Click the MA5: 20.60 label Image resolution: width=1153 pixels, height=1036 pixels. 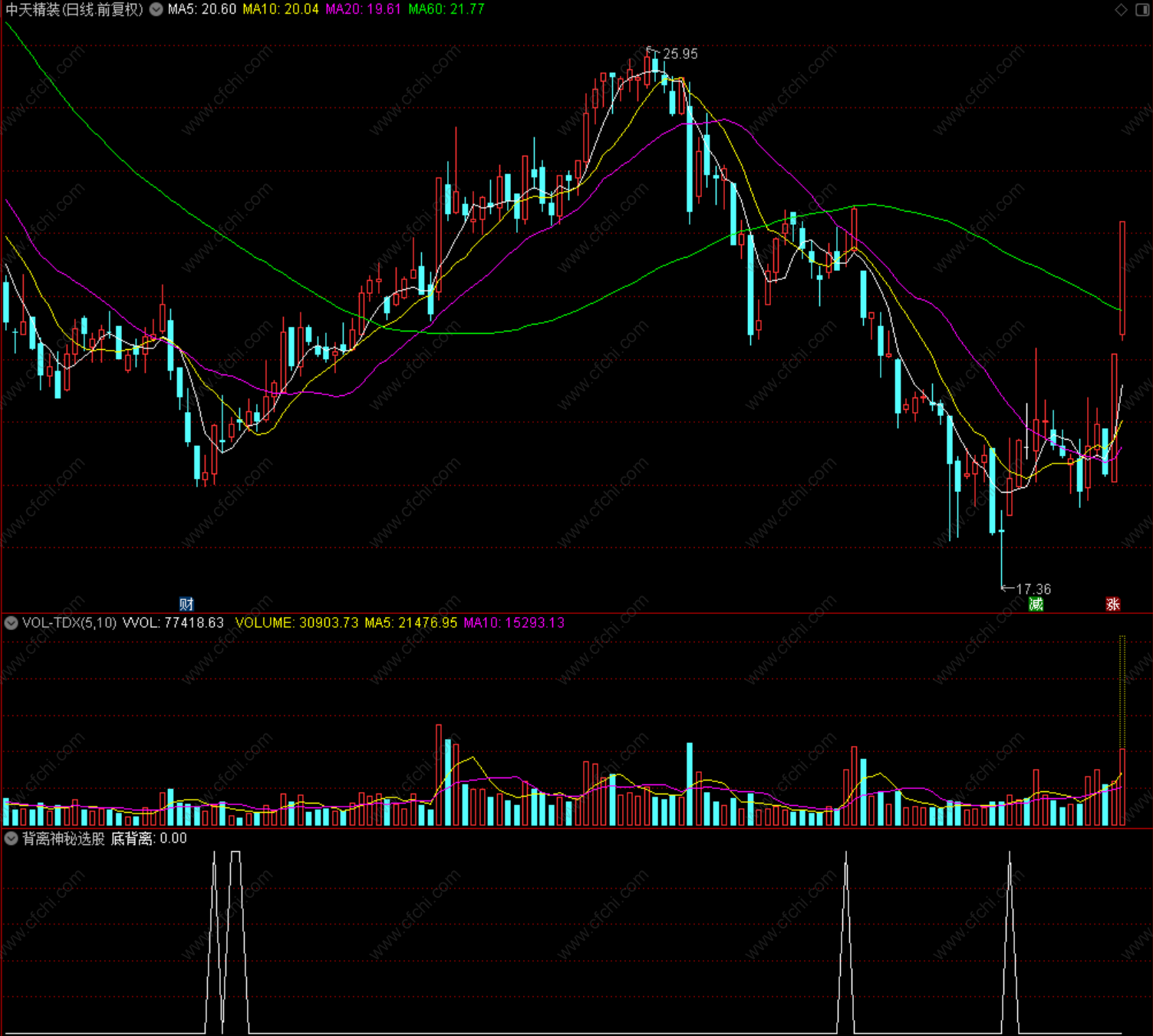tap(203, 9)
